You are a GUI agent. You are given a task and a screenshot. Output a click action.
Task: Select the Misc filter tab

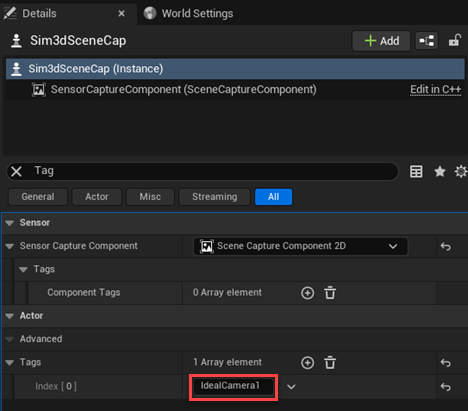pyautogui.click(x=150, y=197)
